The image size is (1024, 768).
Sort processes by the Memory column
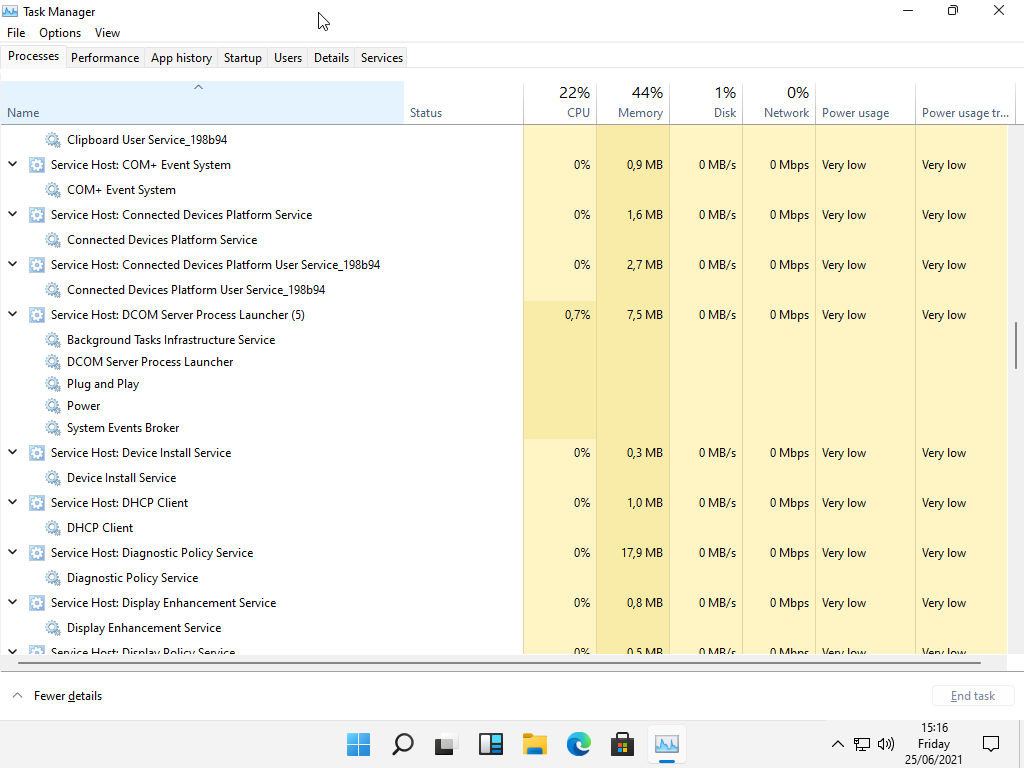click(640, 113)
